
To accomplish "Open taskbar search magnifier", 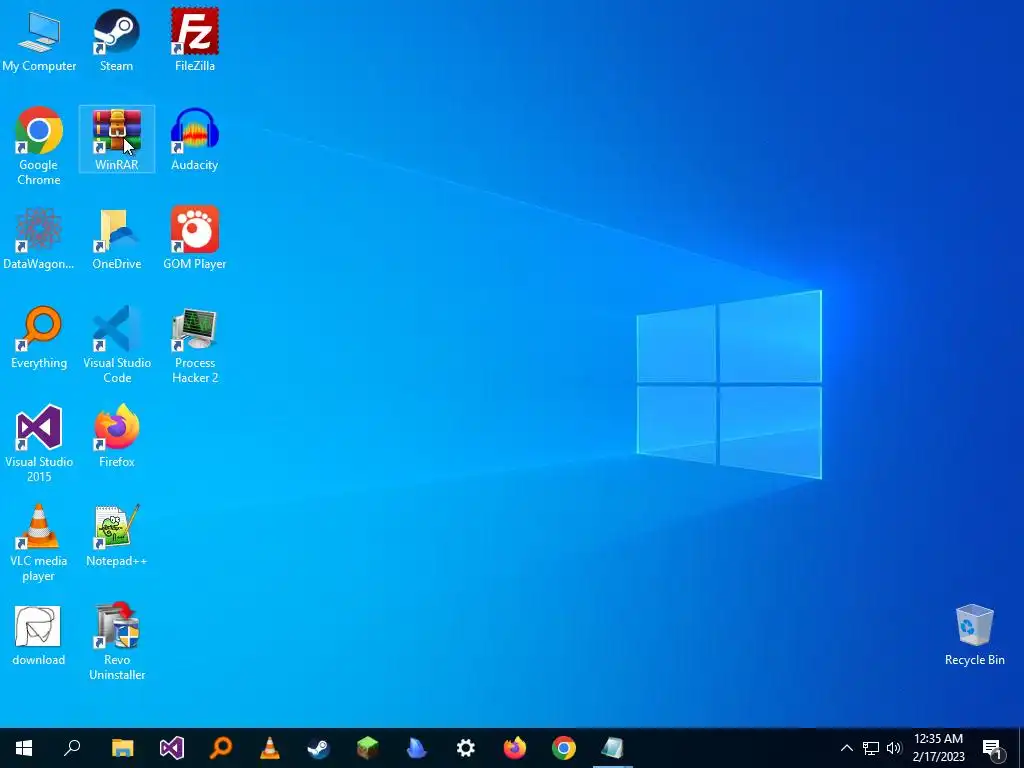I will pos(72,748).
